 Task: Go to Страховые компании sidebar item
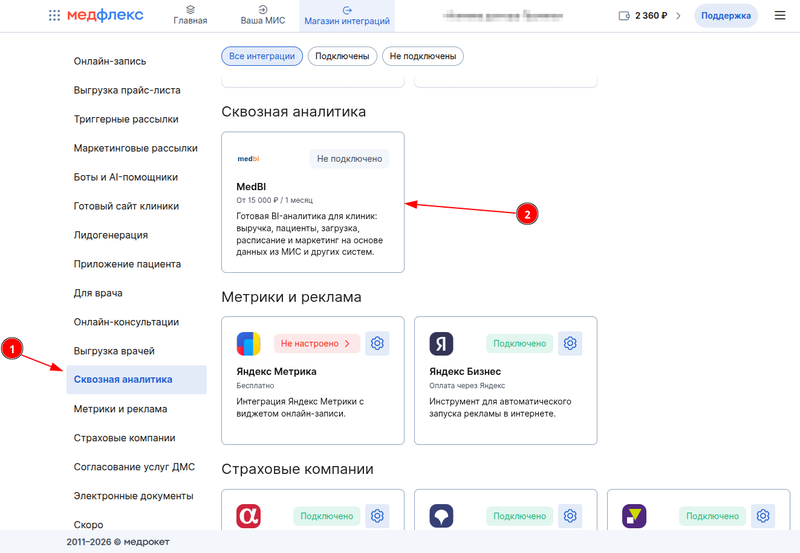124,438
